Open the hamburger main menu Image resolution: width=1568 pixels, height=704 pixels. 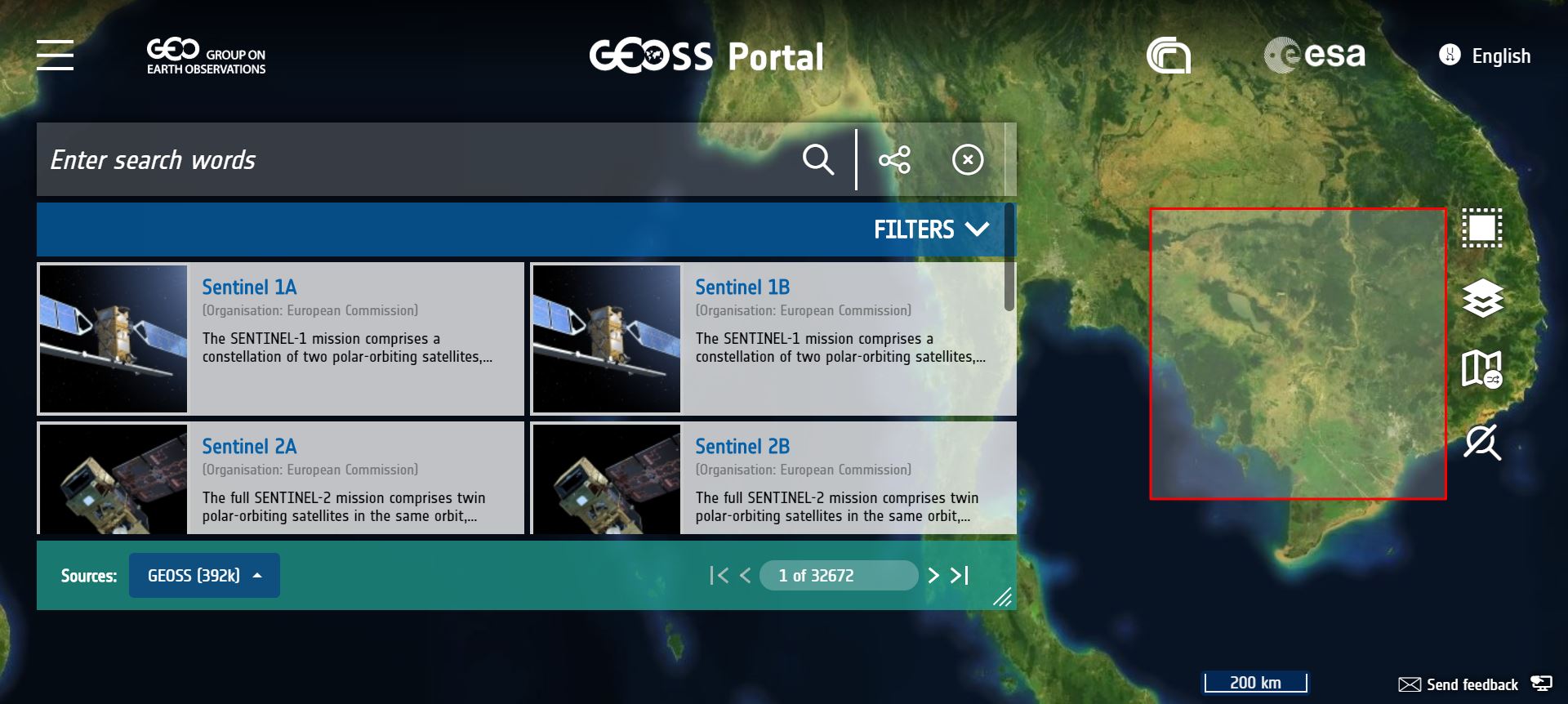point(55,56)
